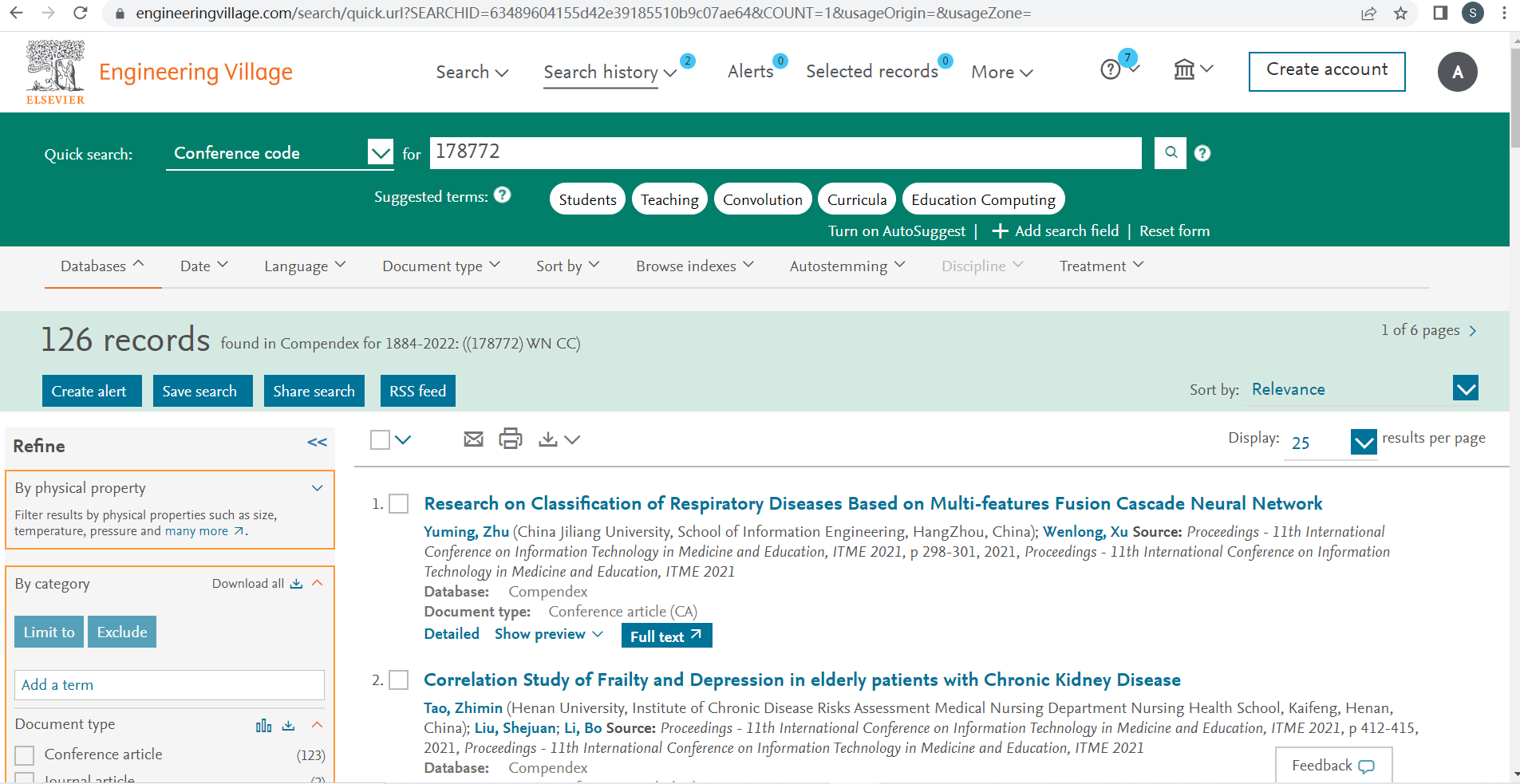This screenshot has width=1520, height=784.
Task: Open the help question mark in header
Action: [1111, 70]
